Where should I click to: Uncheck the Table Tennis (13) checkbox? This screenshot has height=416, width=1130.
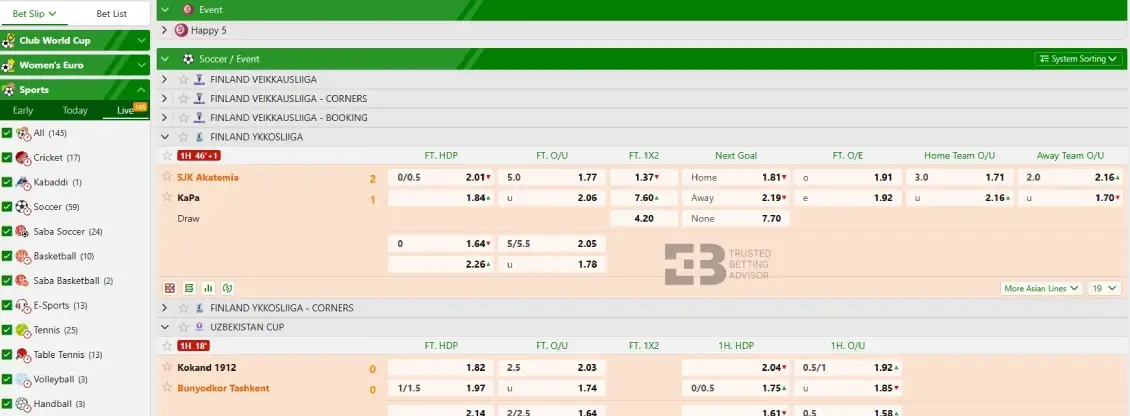[x=7, y=355]
